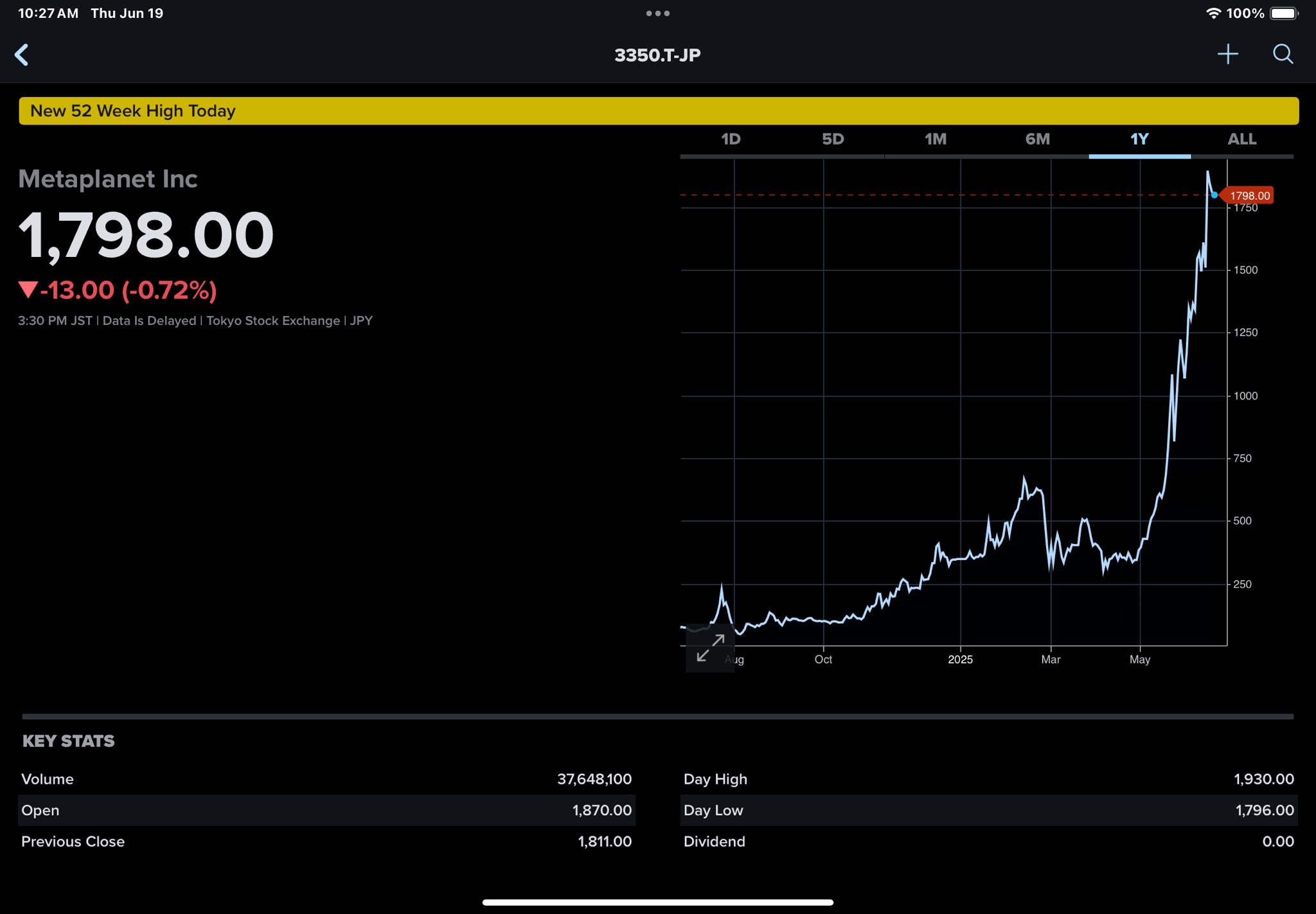Open search with magnifying glass icon
The width and height of the screenshot is (1316, 914).
(x=1283, y=54)
